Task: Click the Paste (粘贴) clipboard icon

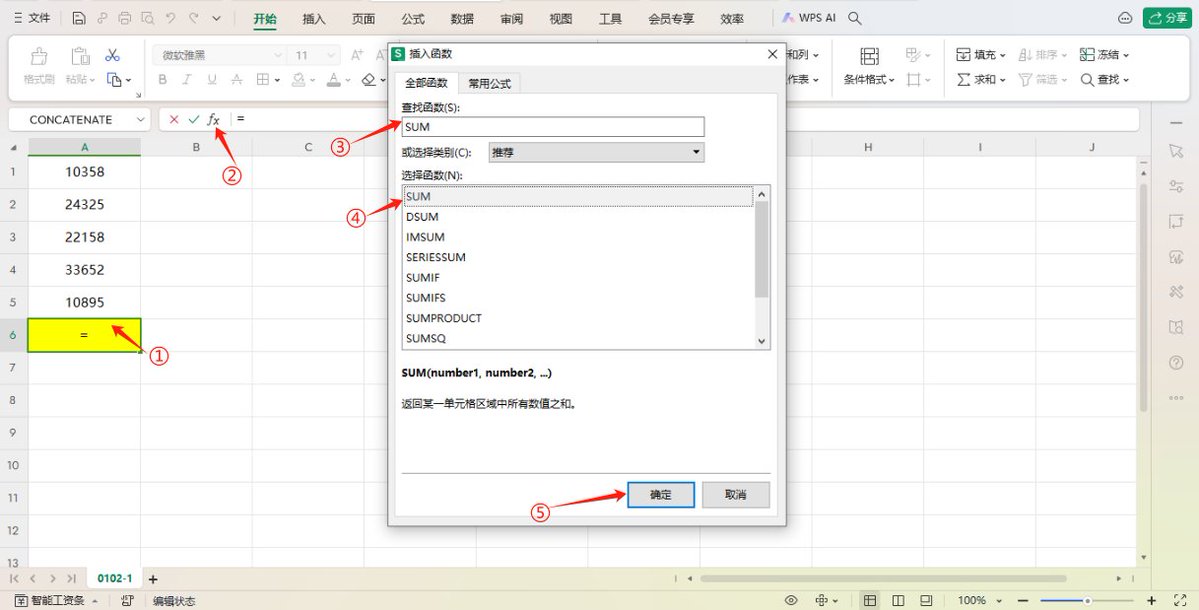Action: coord(80,56)
